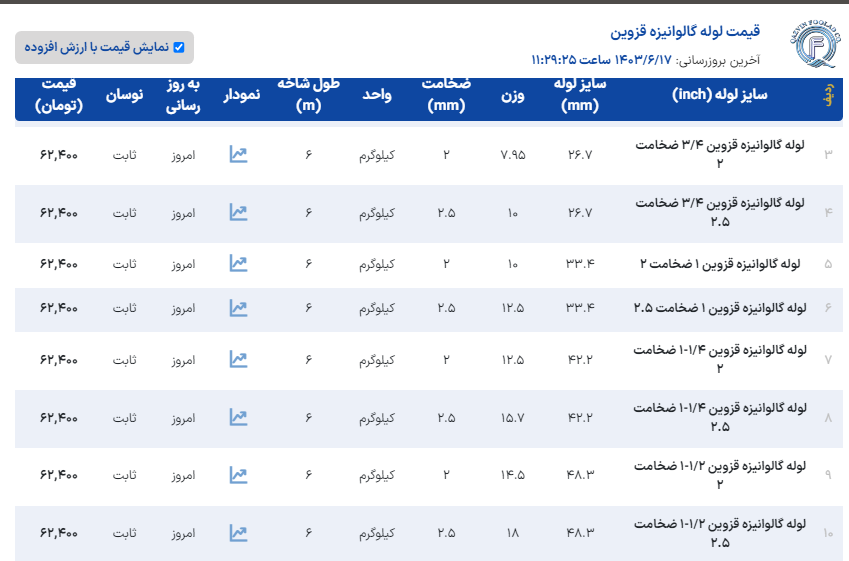Open لوله گالوانیزه قزوین 1 ضخامت 2.5 link
Image resolution: width=849 pixels, height=561 pixels.
720,308
